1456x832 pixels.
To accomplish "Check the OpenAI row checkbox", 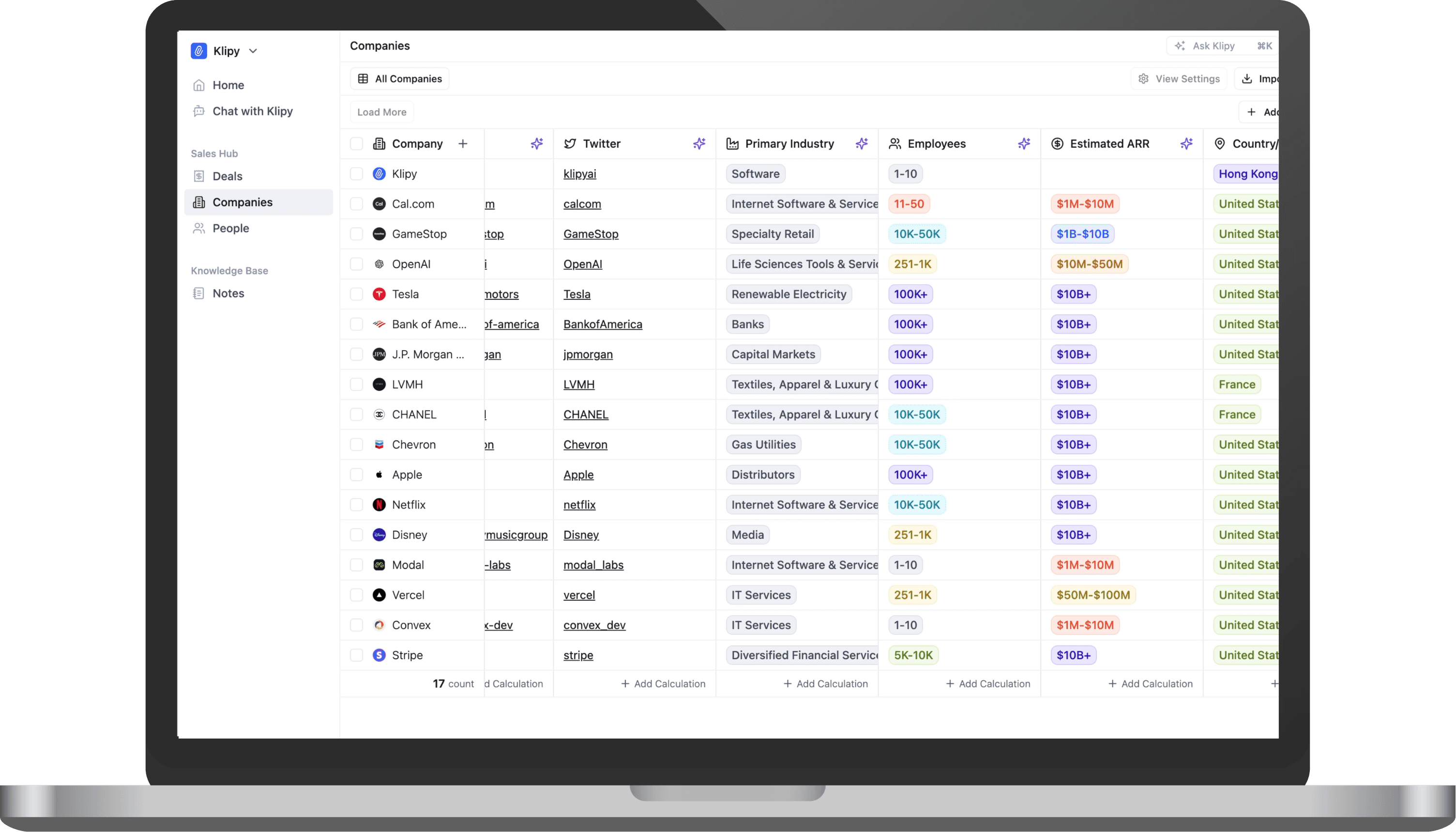I will [x=356, y=264].
